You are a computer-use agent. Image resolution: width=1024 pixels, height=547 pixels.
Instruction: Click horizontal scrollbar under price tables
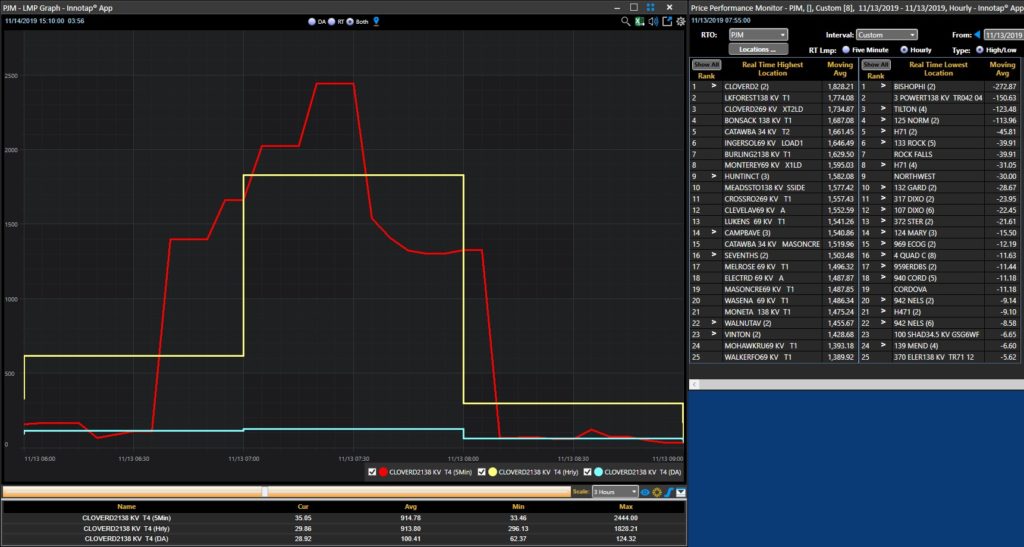pos(856,384)
